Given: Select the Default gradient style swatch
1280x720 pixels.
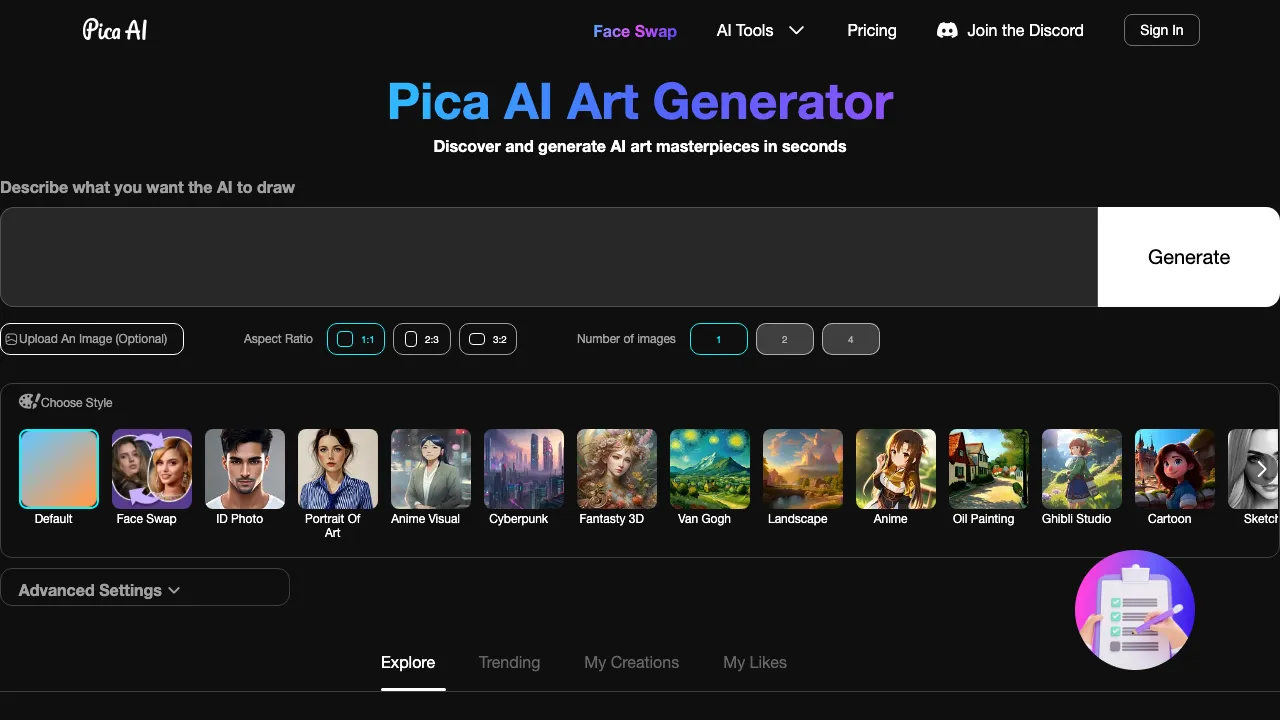Looking at the screenshot, I should (x=58, y=468).
